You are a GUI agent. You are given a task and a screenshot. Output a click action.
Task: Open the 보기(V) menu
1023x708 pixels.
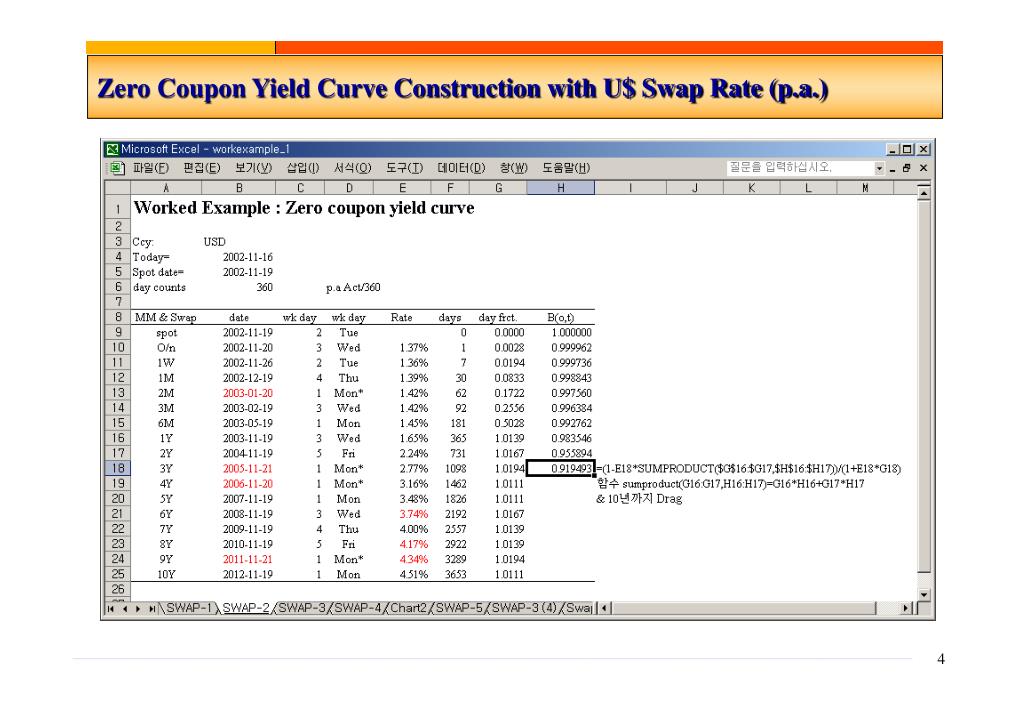[253, 168]
